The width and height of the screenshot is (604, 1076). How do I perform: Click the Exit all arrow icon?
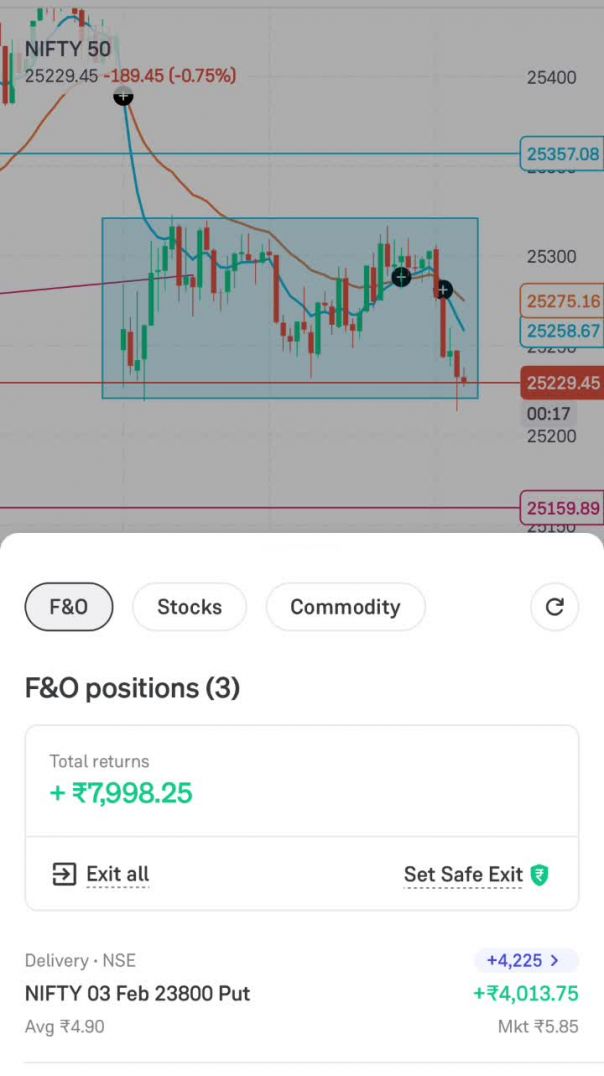63,874
